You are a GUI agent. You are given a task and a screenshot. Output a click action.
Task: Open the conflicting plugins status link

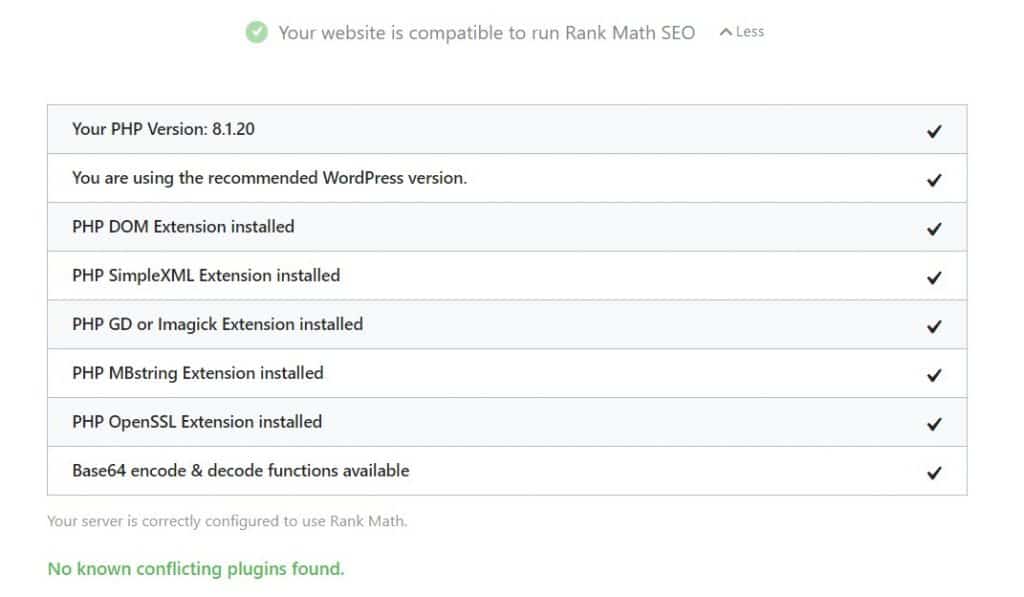point(196,568)
